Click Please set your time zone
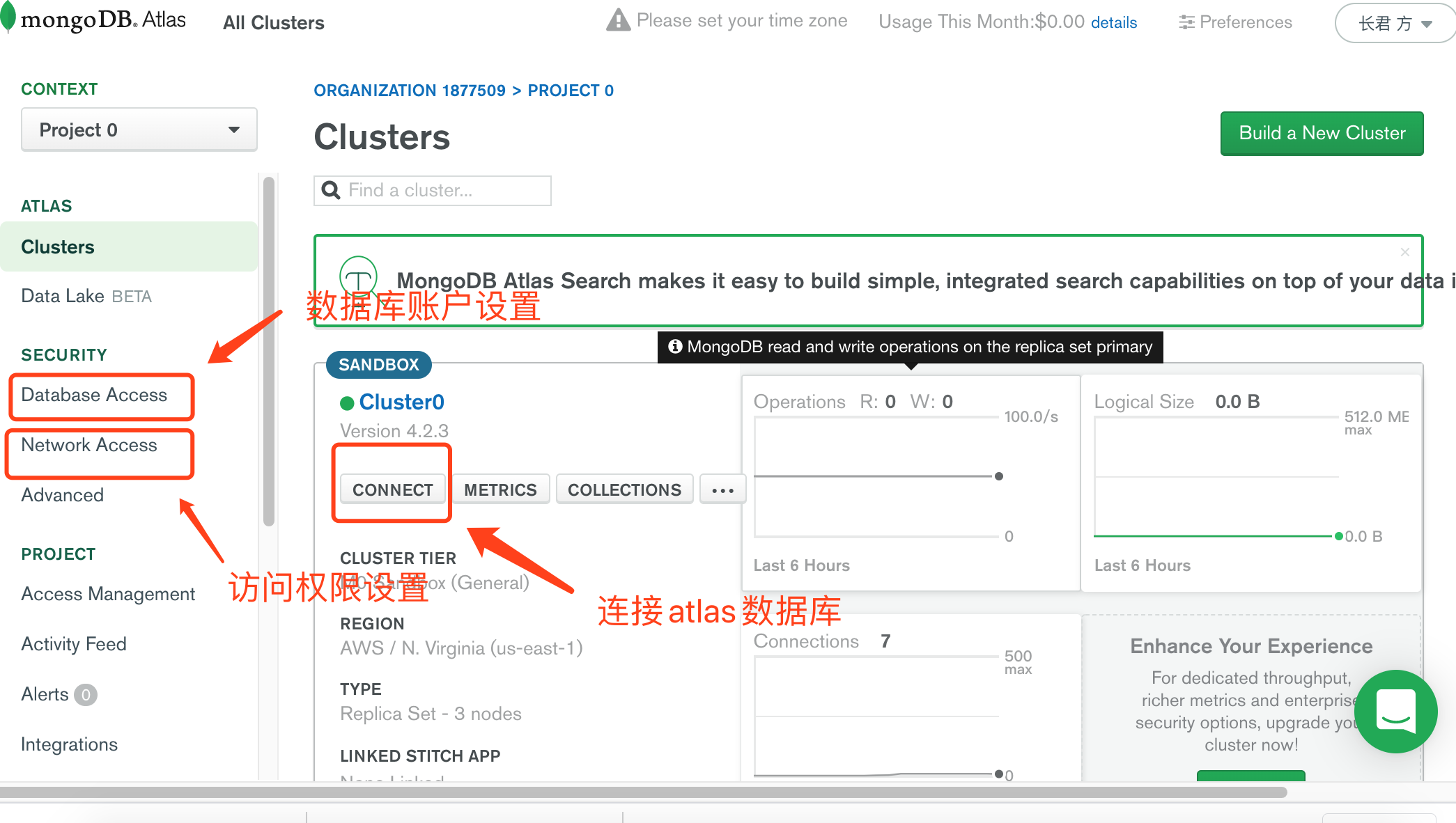The image size is (1456, 823). click(x=742, y=21)
